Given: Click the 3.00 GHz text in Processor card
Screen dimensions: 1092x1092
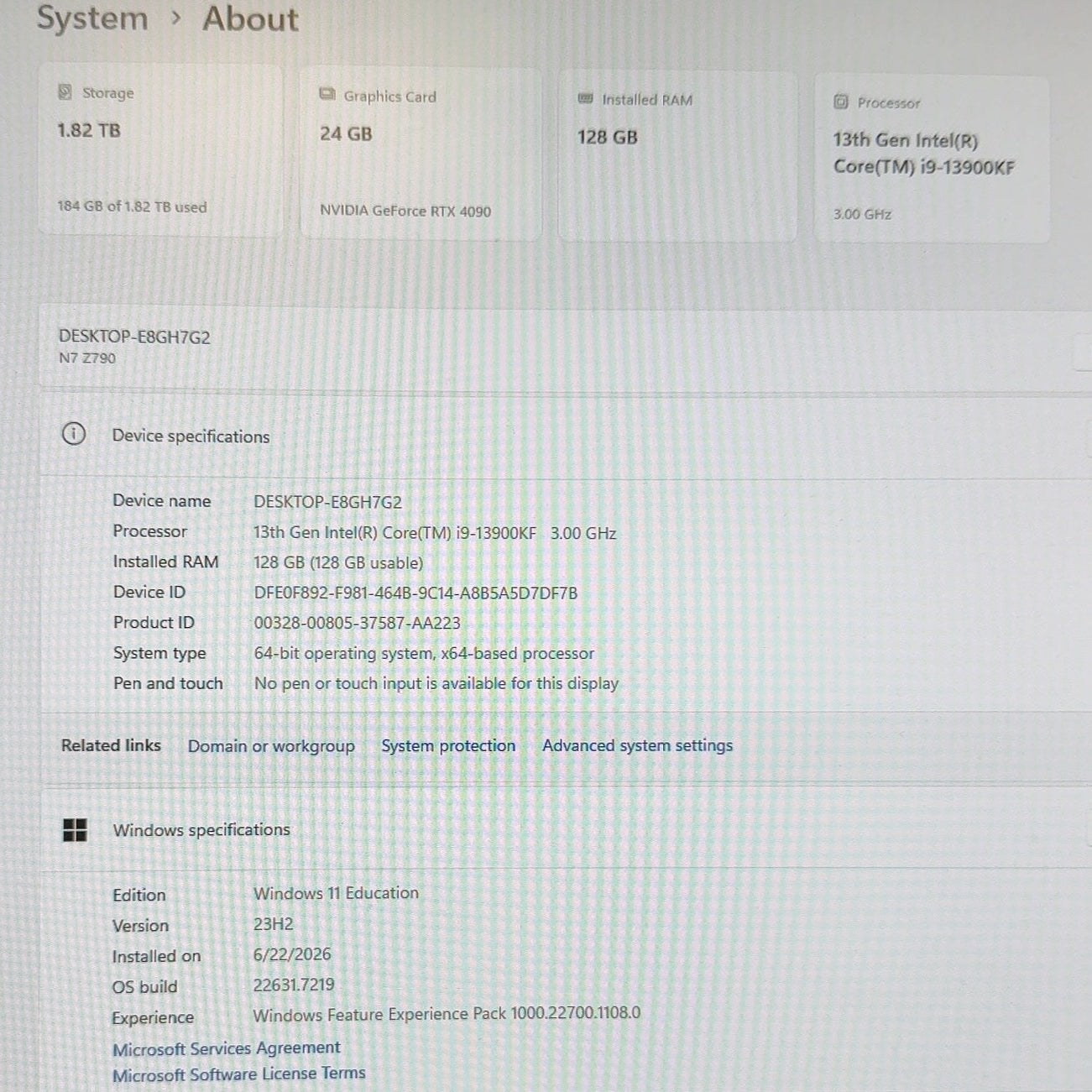Looking at the screenshot, I should (862, 214).
